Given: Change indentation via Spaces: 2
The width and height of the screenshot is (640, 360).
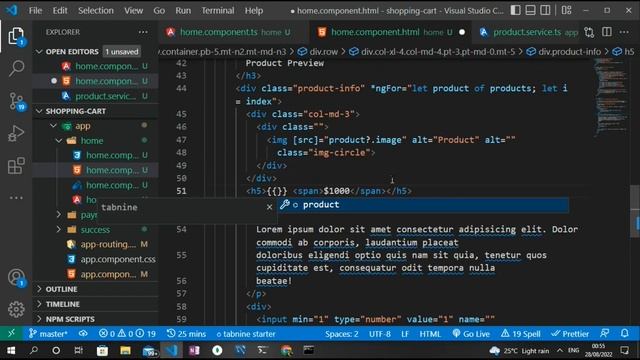Looking at the screenshot, I should pyautogui.click(x=342, y=333).
